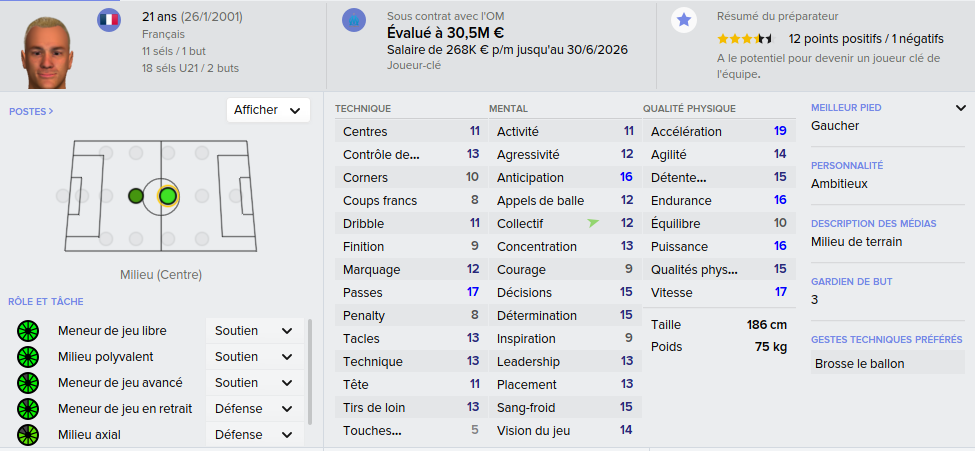Select the dark green defensive midfield position
Viewport: 975px width, 451px height.
pyautogui.click(x=136, y=197)
